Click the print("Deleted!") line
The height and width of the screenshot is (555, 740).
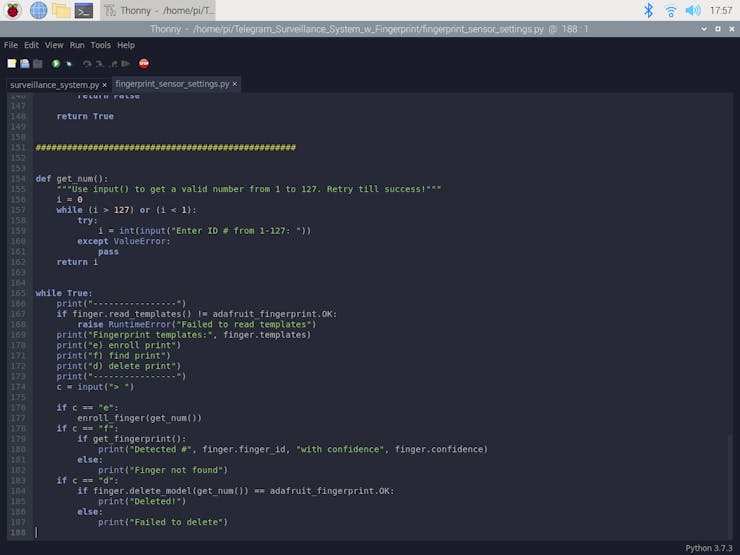point(142,501)
